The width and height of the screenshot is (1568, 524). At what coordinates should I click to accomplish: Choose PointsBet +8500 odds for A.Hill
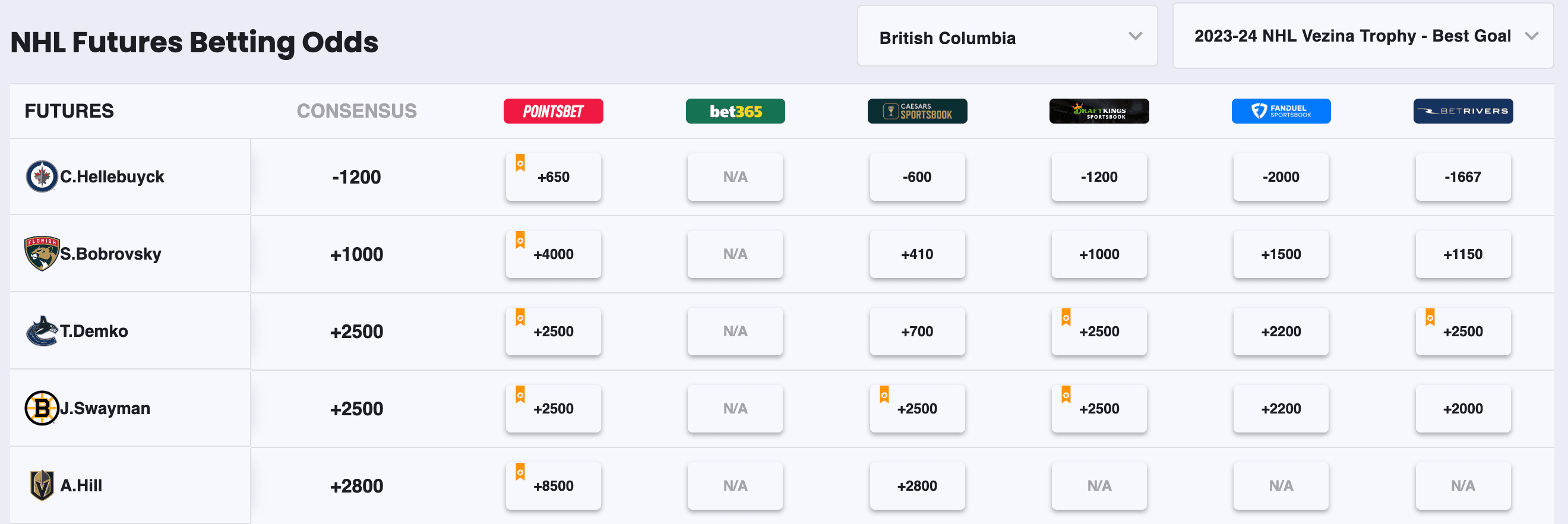[553, 485]
